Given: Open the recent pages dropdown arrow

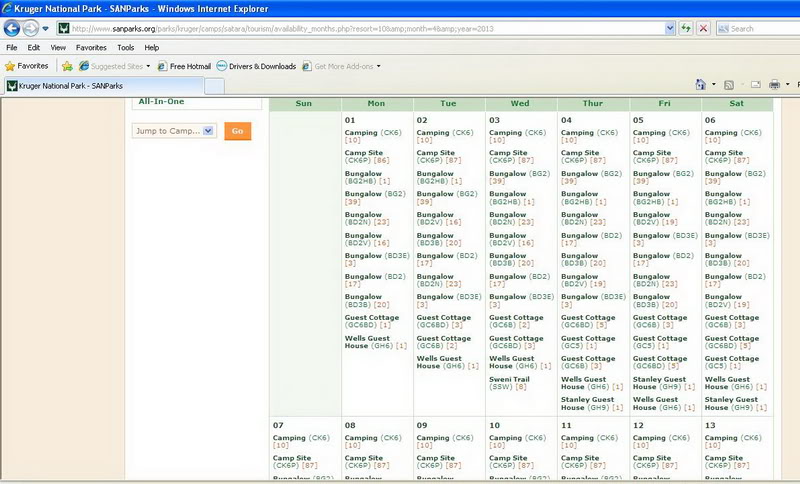Looking at the screenshot, I should 45,29.
